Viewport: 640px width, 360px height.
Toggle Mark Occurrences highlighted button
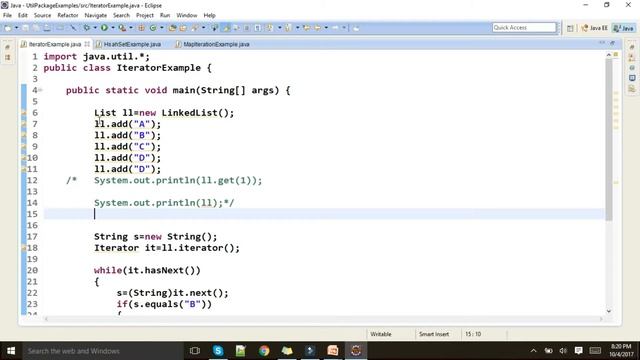226,28
